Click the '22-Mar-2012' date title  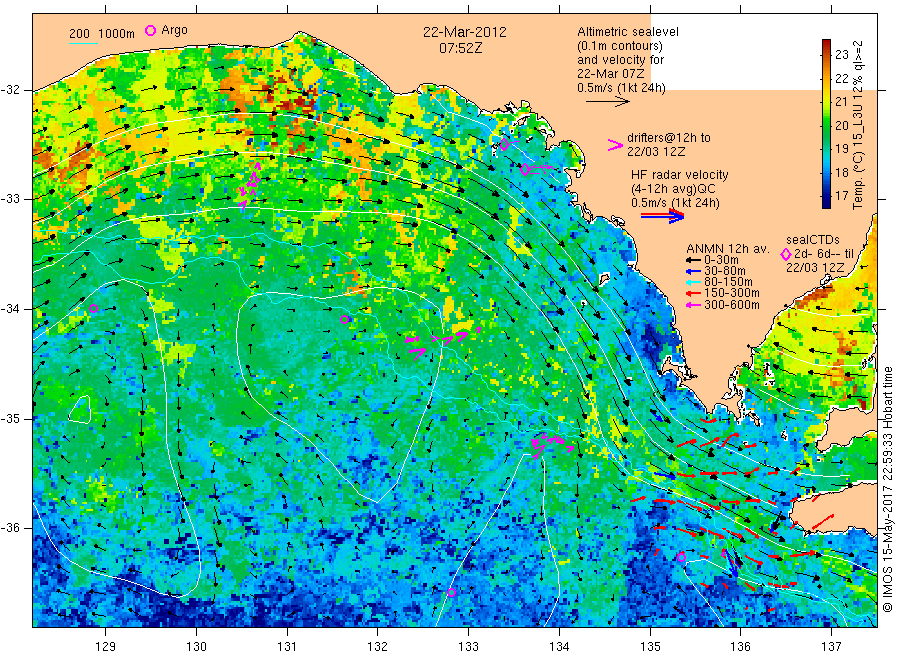[x=465, y=32]
